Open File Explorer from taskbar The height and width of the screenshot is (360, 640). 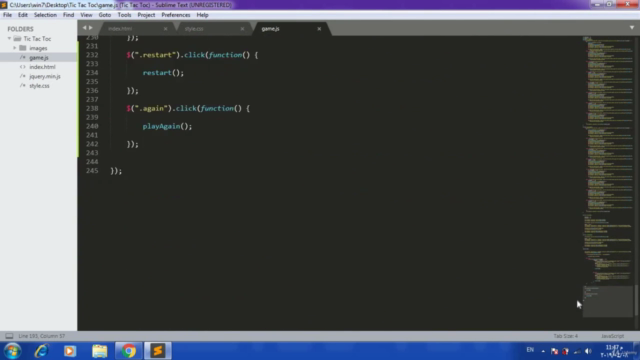[99, 351]
